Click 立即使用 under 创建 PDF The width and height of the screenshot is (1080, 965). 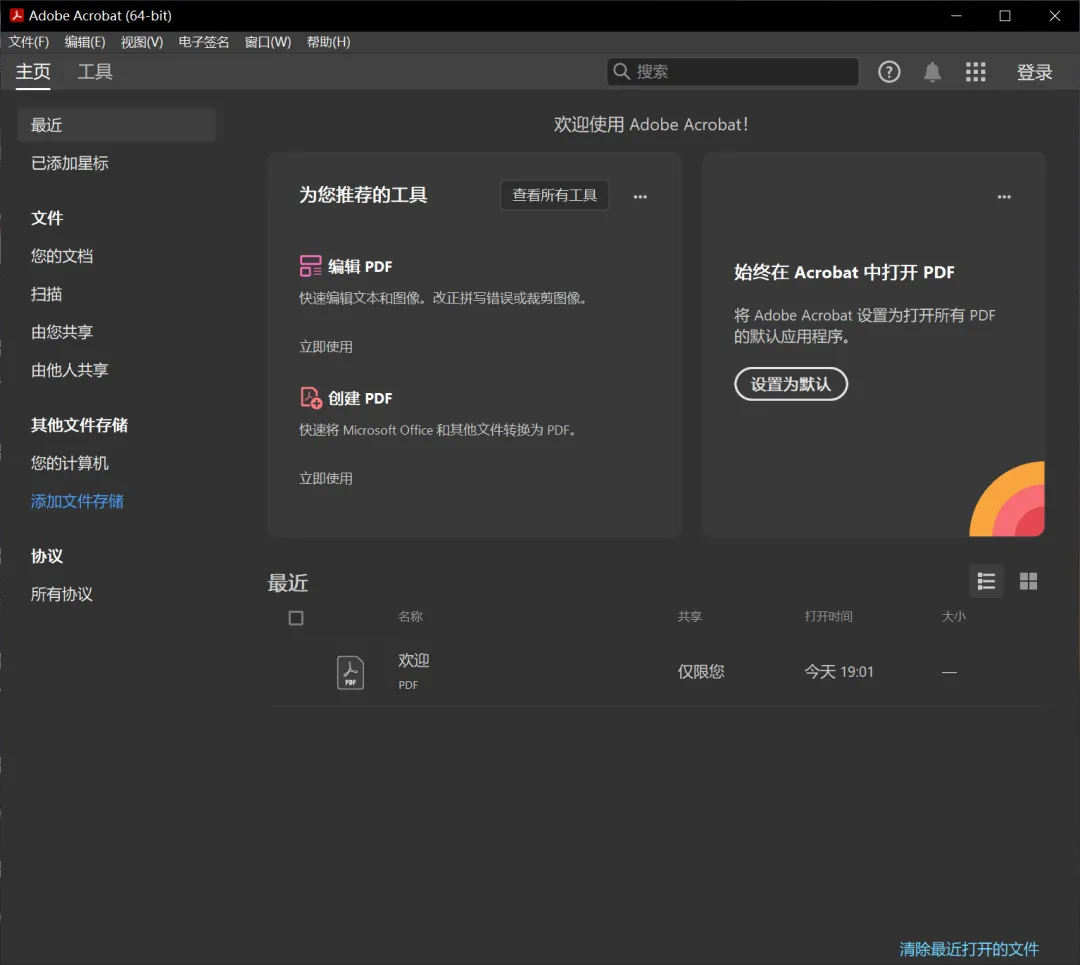click(x=325, y=478)
